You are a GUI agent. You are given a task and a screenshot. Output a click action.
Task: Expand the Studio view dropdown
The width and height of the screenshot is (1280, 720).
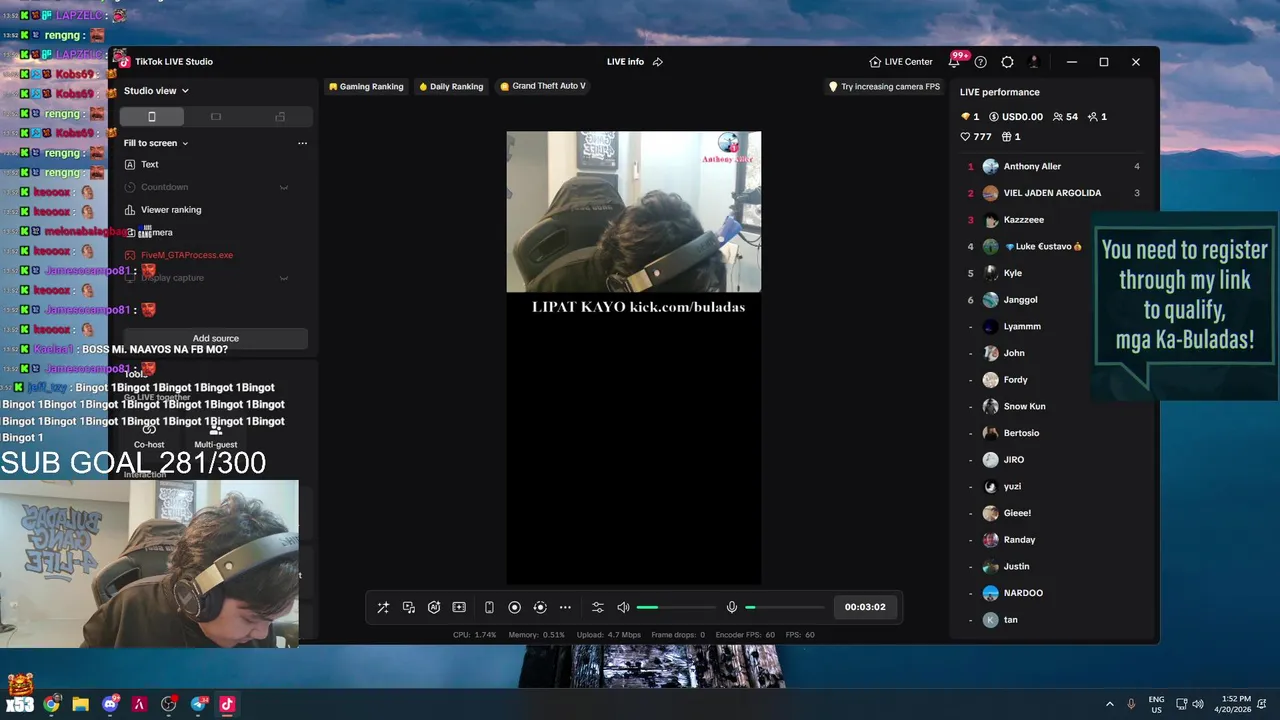156,91
